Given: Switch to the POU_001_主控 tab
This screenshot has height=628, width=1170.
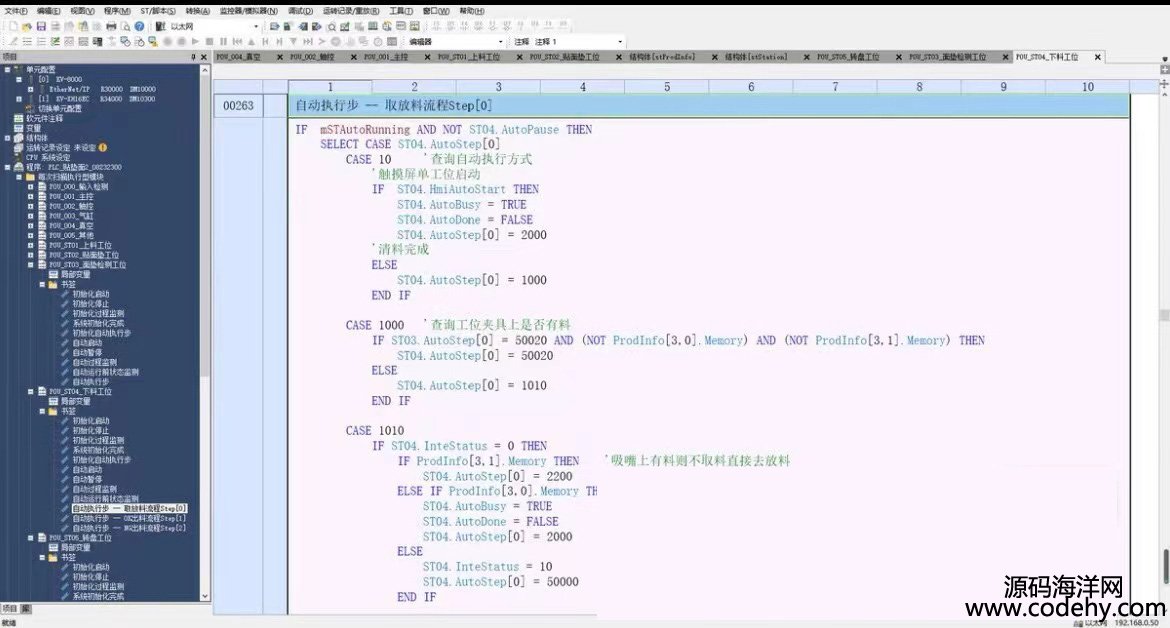Looking at the screenshot, I should click(387, 57).
